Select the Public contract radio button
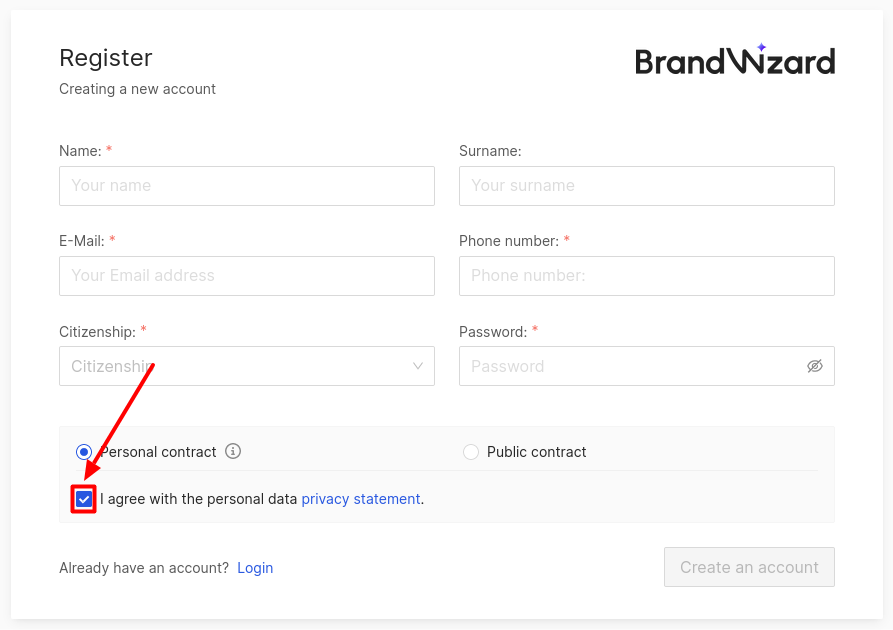This screenshot has width=893, height=630. tap(471, 452)
